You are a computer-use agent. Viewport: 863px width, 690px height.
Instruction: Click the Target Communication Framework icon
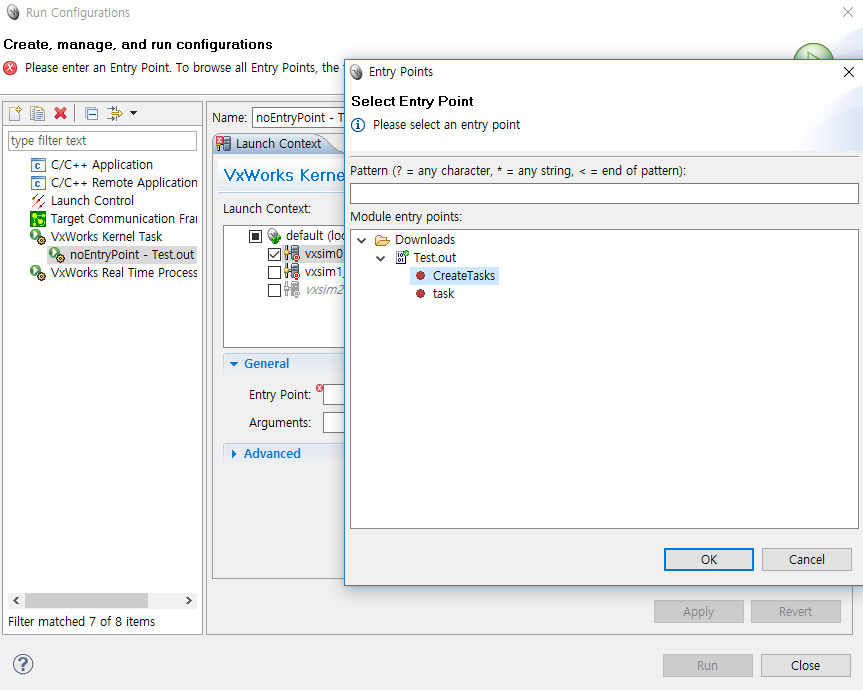pos(38,219)
